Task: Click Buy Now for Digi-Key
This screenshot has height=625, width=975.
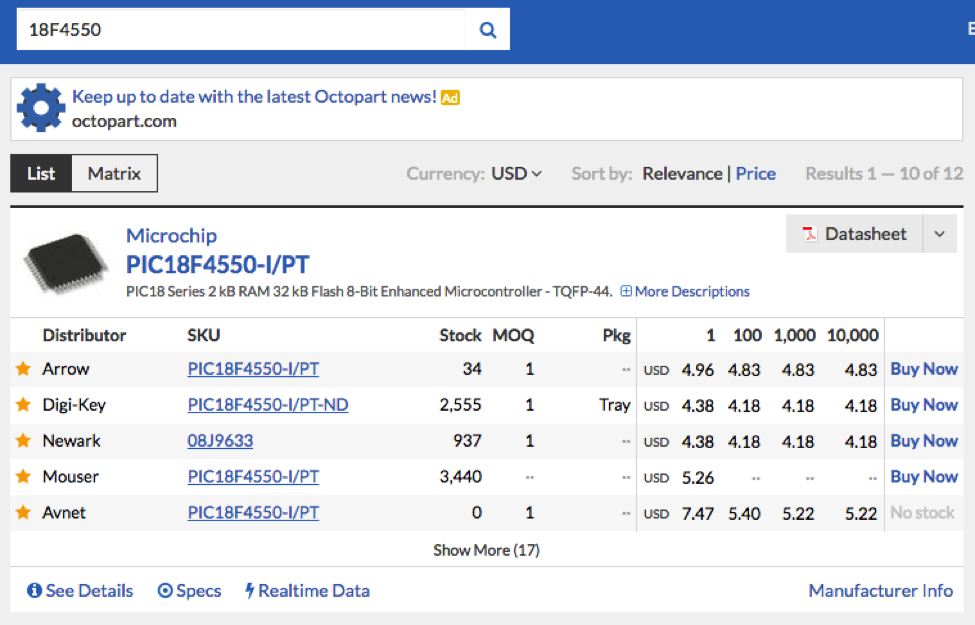Action: coord(924,405)
